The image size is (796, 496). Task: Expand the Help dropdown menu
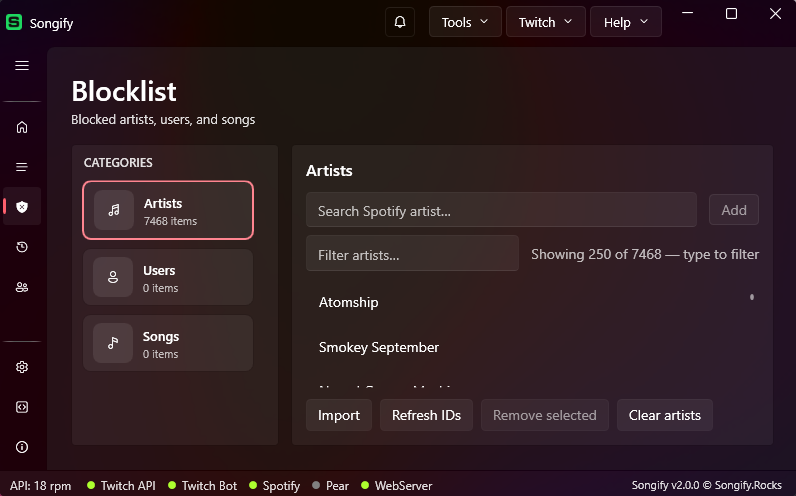pos(626,22)
